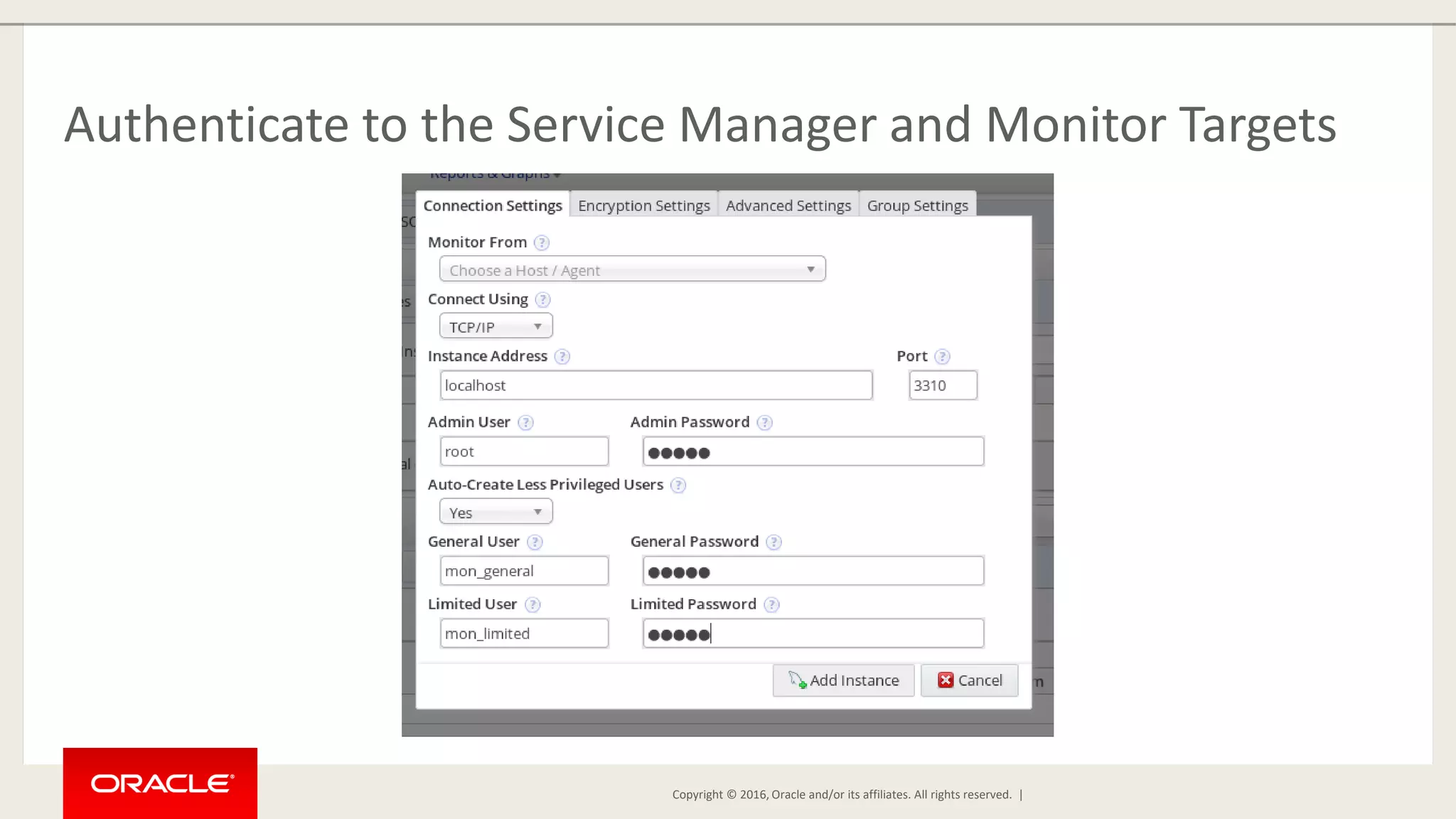Click help icon beside Admin Password
The image size is (1456, 819).
[x=765, y=422]
